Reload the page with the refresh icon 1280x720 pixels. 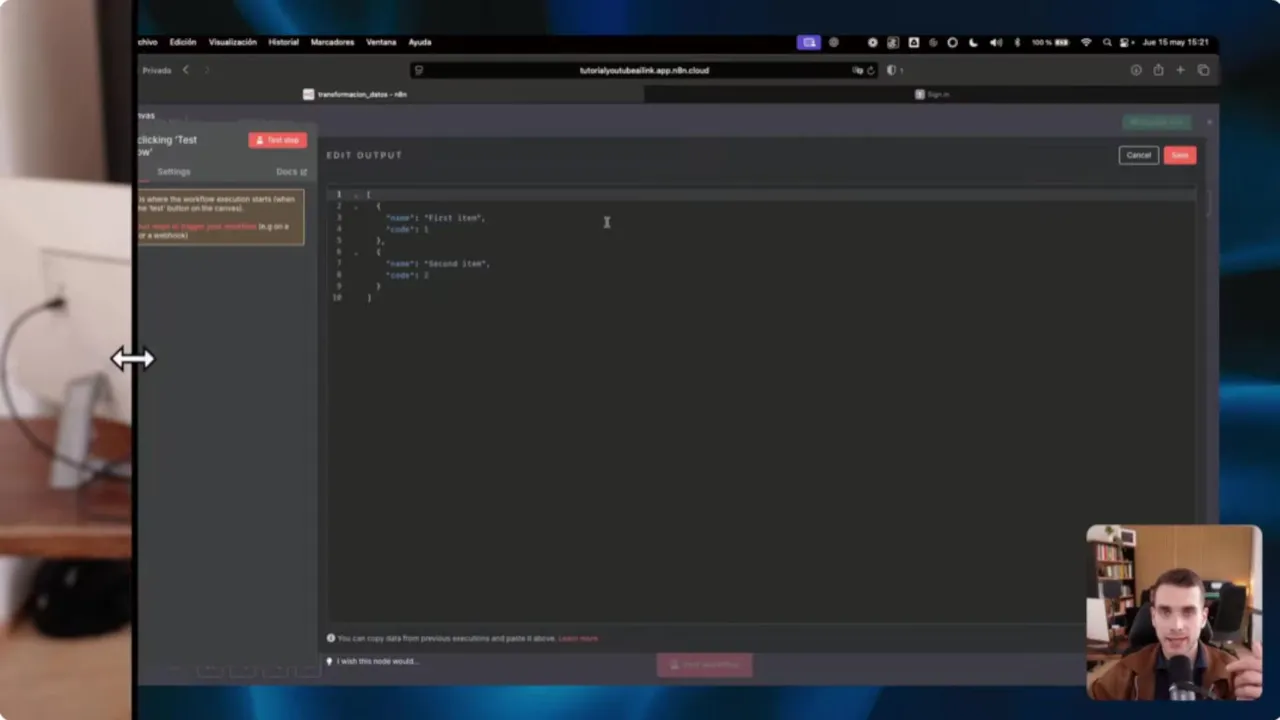point(871,70)
